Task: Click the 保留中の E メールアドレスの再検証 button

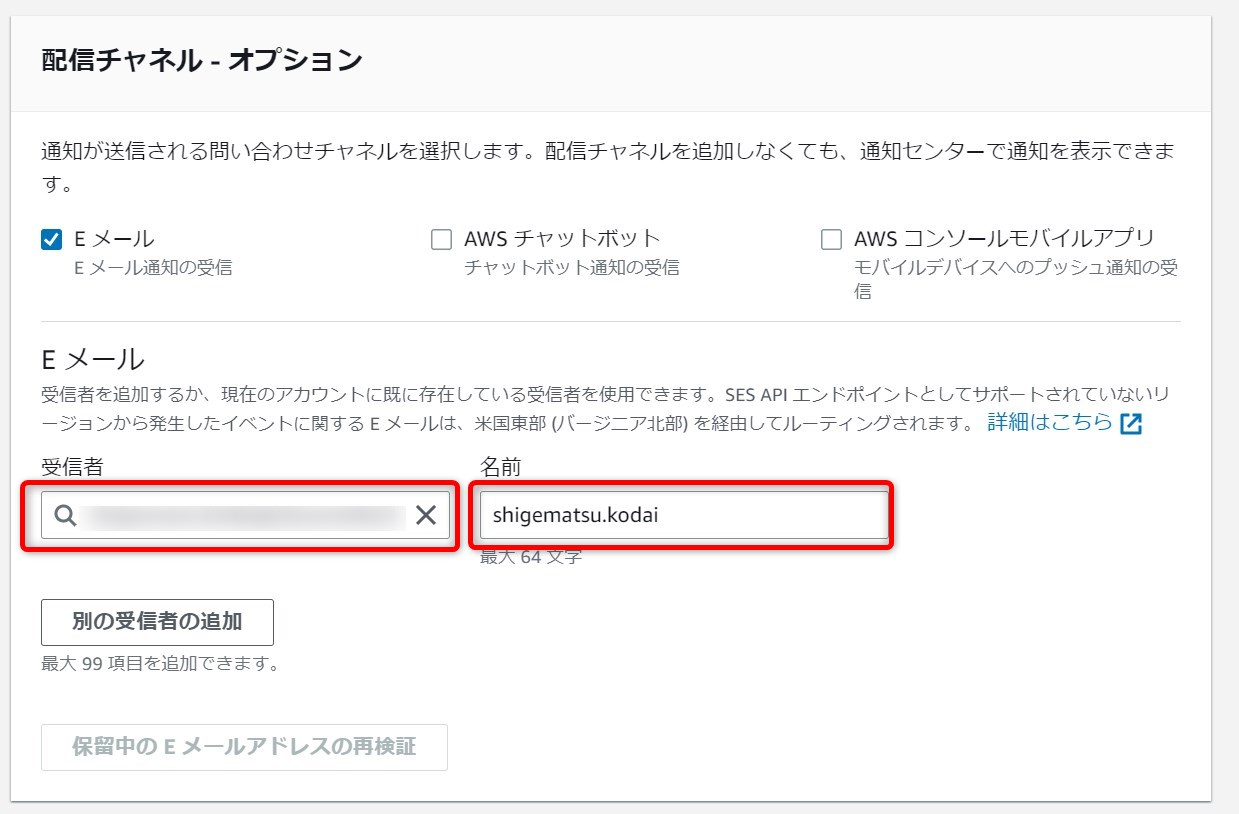Action: (243, 747)
